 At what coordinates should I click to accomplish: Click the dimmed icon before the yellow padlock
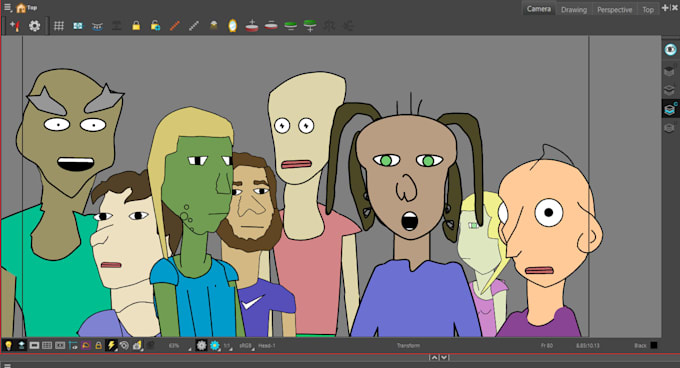point(117,26)
